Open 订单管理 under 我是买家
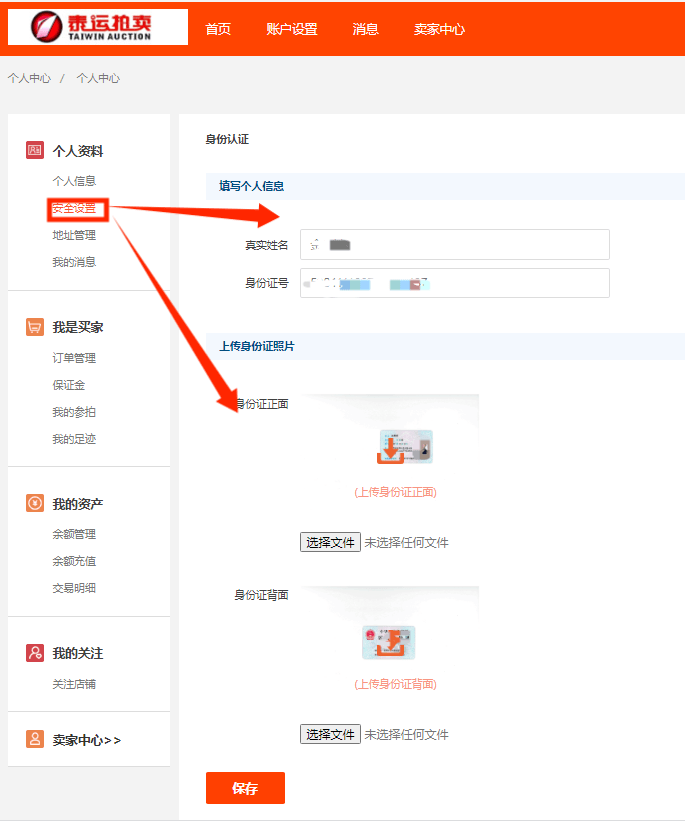 74,358
